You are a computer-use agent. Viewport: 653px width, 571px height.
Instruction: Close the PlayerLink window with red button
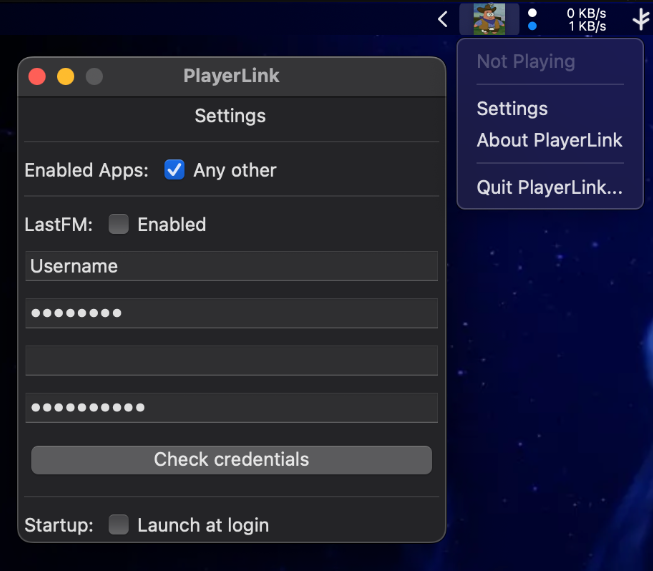pyautogui.click(x=37, y=77)
